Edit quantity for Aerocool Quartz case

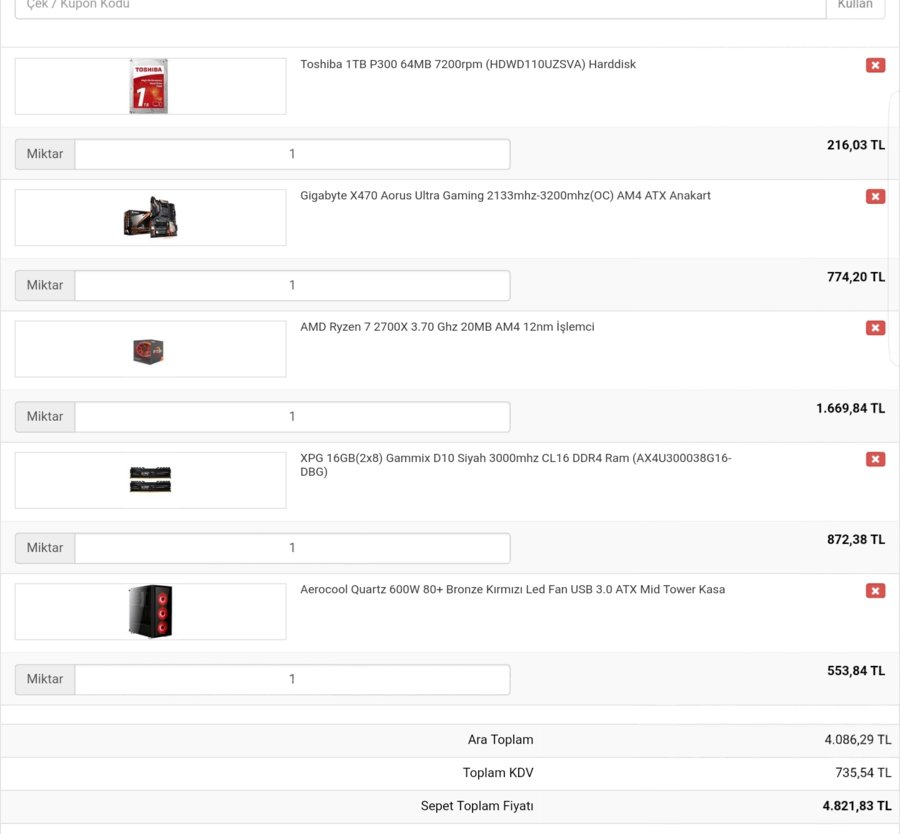(x=292, y=679)
